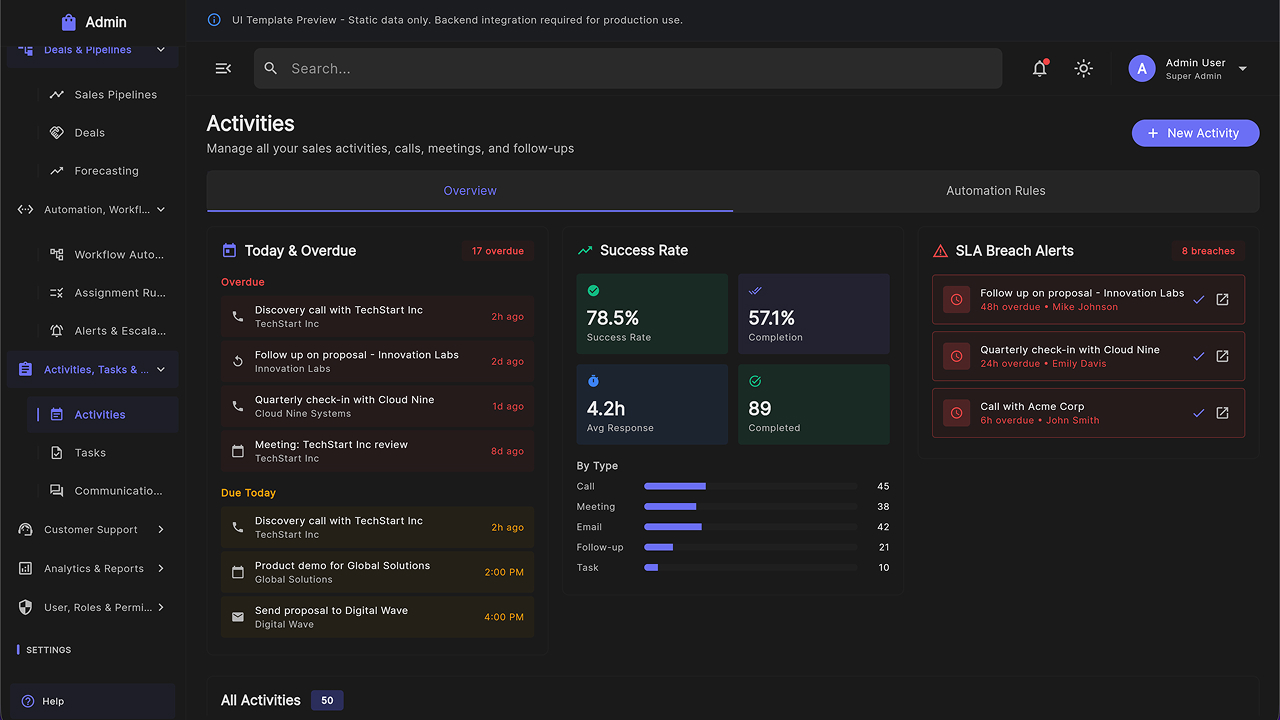The height and width of the screenshot is (720, 1280).
Task: Collapse the Automation, Workflow section
Action: click(161, 210)
